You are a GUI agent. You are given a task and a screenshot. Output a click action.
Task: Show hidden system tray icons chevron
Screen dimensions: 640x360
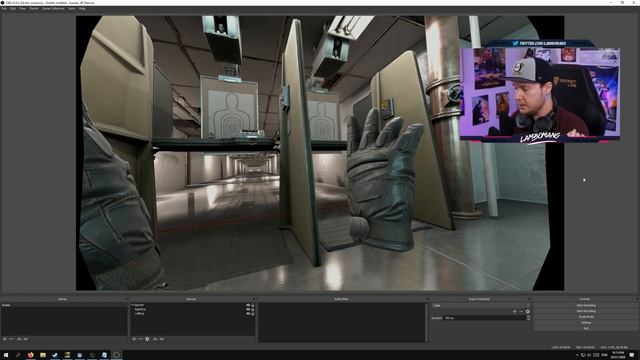click(x=577, y=355)
